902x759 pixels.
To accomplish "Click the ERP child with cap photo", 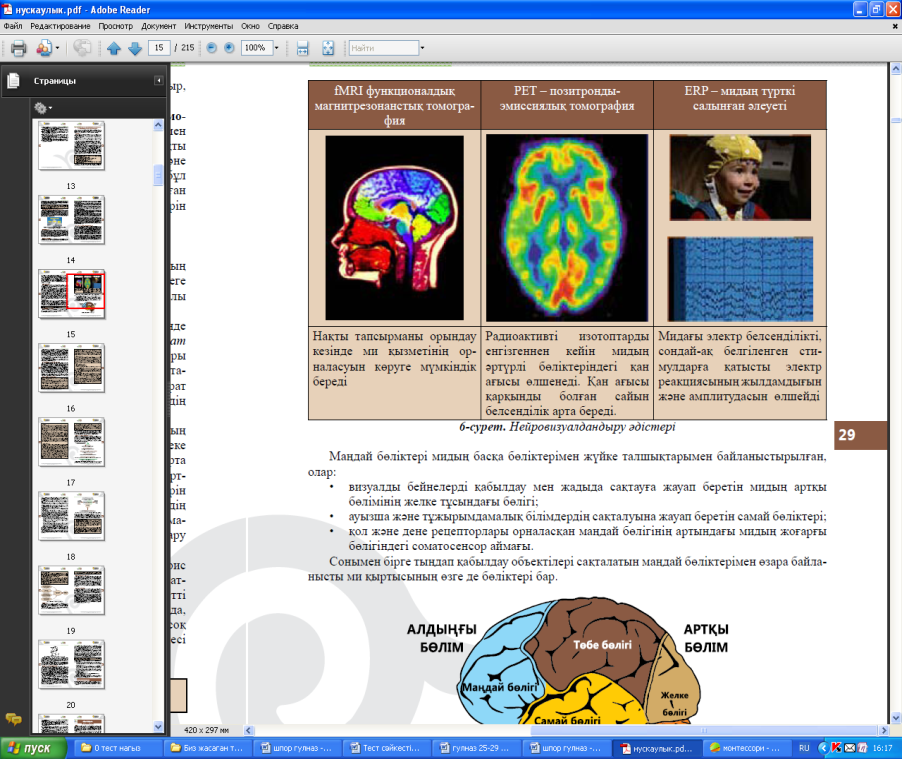I will (x=740, y=178).
